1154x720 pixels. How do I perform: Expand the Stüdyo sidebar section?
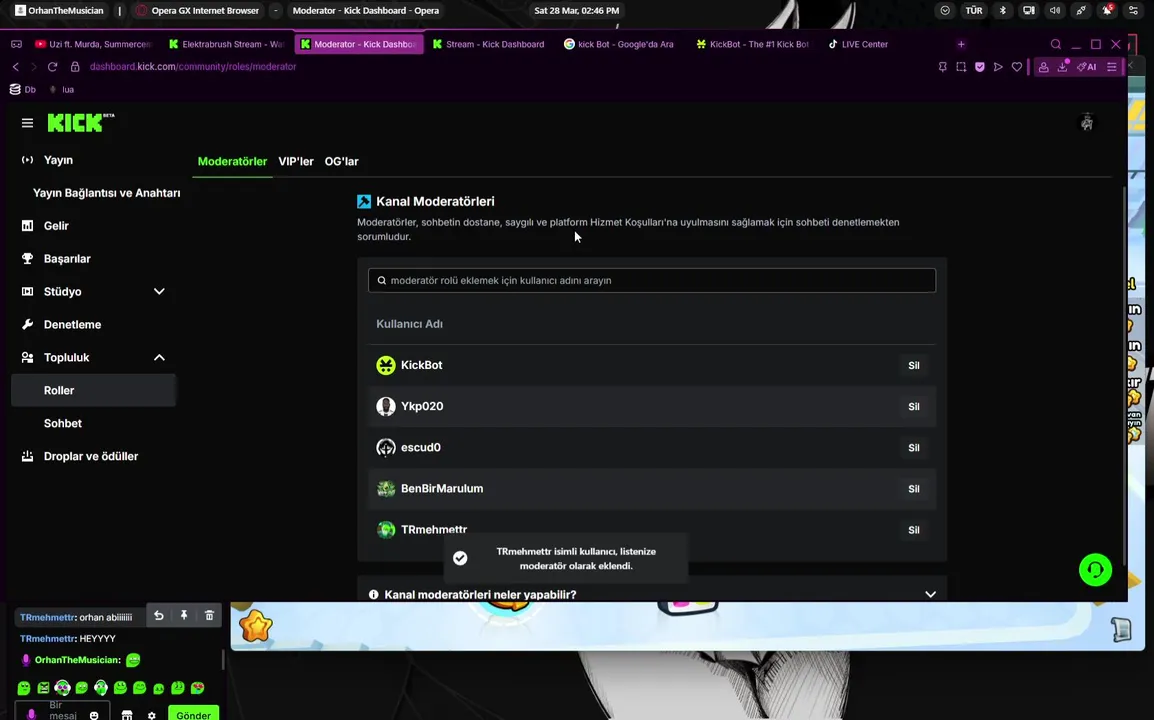(x=159, y=292)
